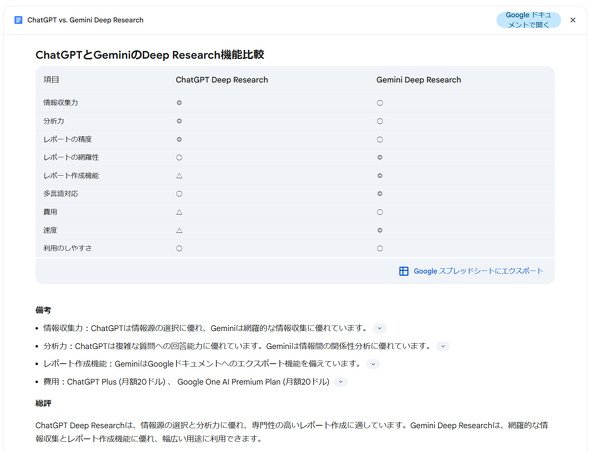The height and width of the screenshot is (452, 590).
Task: Click the 利用のしやすさ row label
Action: 67,248
